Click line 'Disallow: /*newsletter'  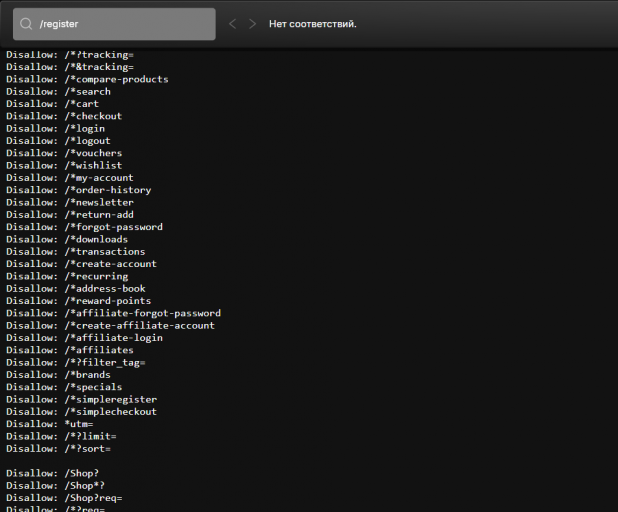tap(70, 202)
